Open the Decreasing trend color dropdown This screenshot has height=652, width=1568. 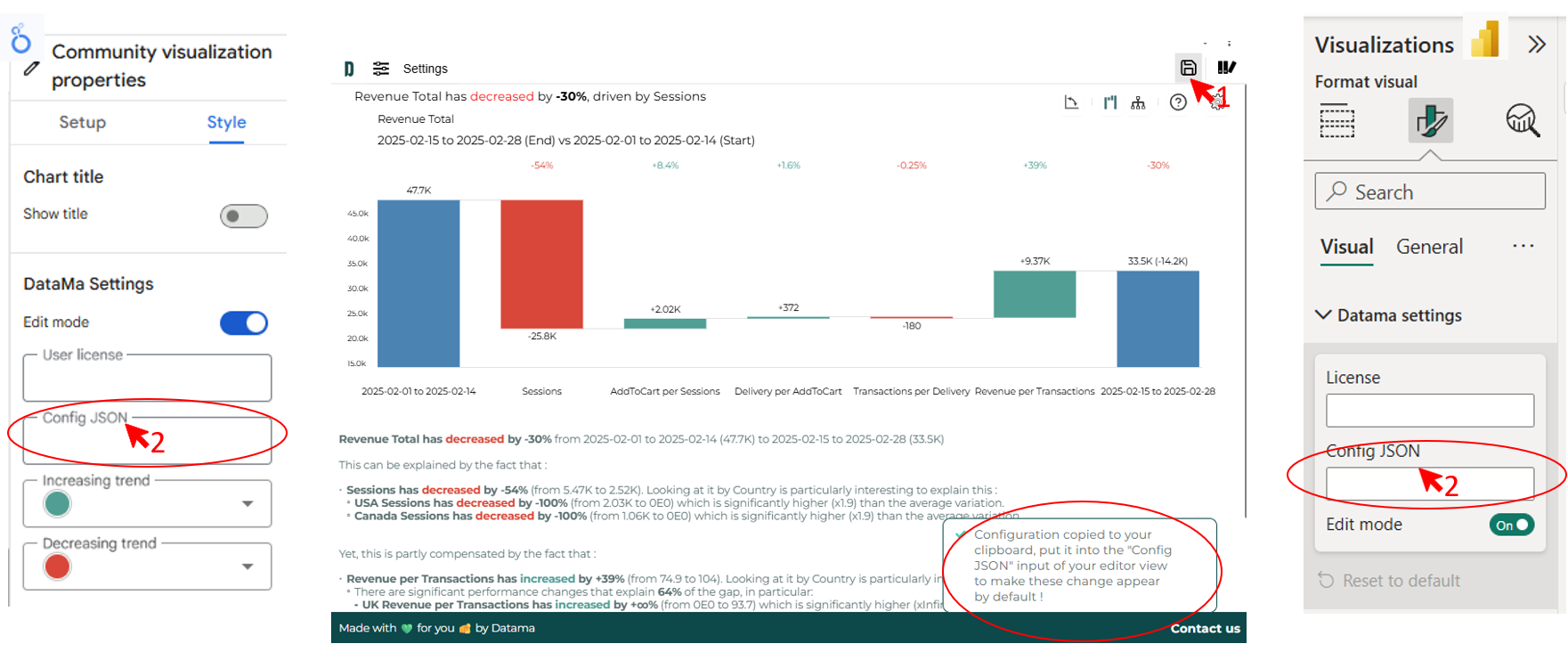(248, 566)
